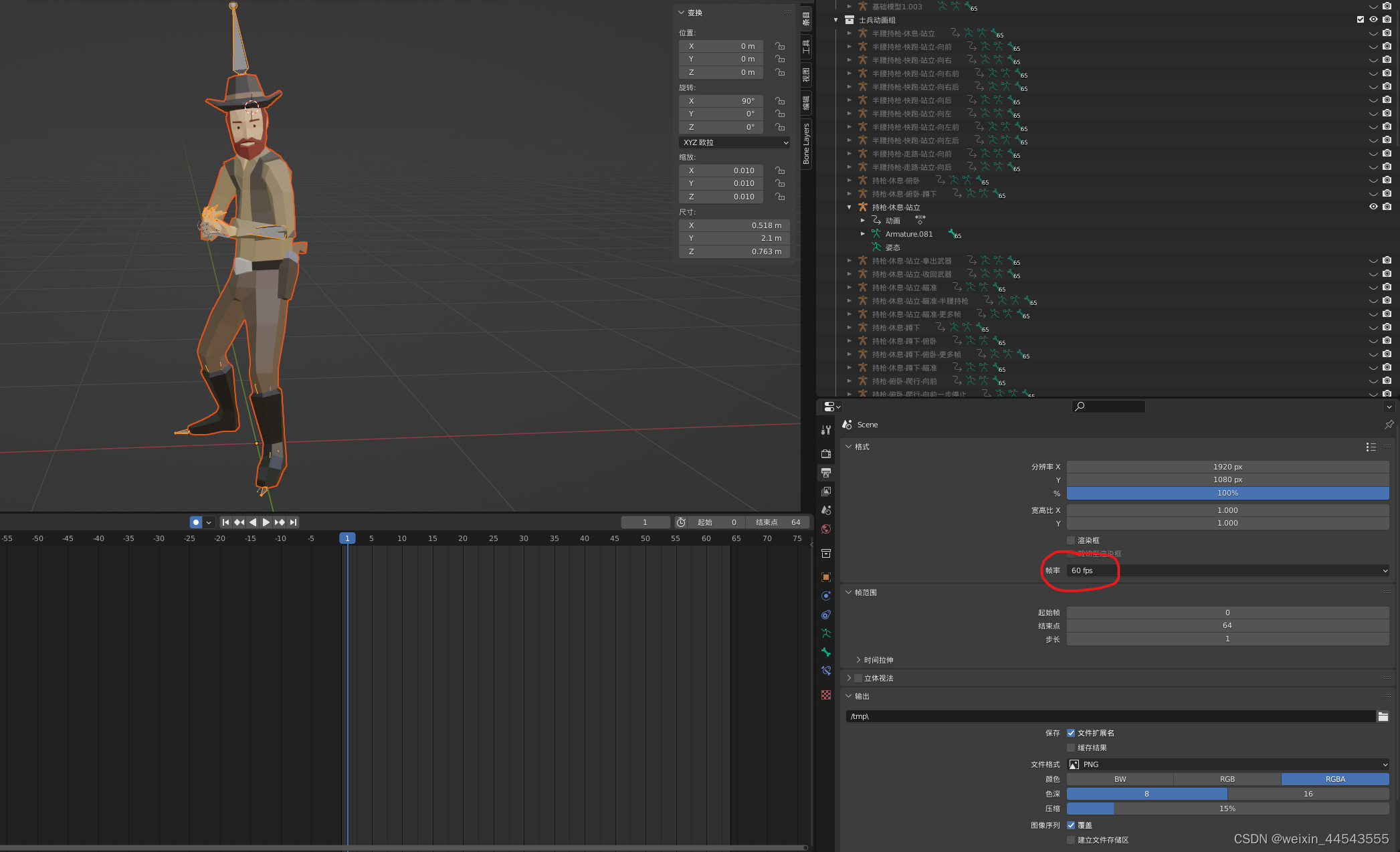Open the XYZ 欧拉 rotation mode dropdown
Screen dimensions: 1400x852
click(734, 142)
